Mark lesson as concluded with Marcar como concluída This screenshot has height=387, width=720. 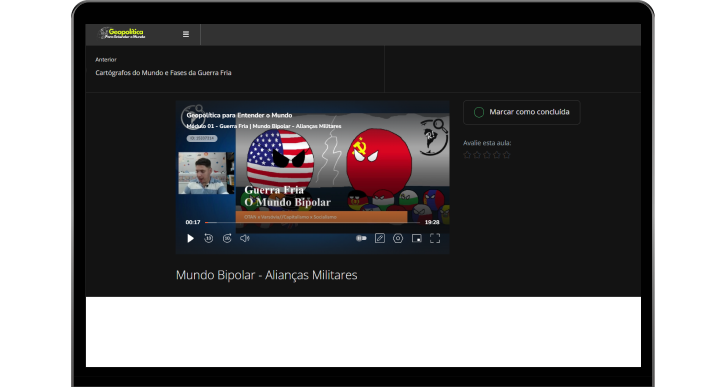pyautogui.click(x=522, y=112)
